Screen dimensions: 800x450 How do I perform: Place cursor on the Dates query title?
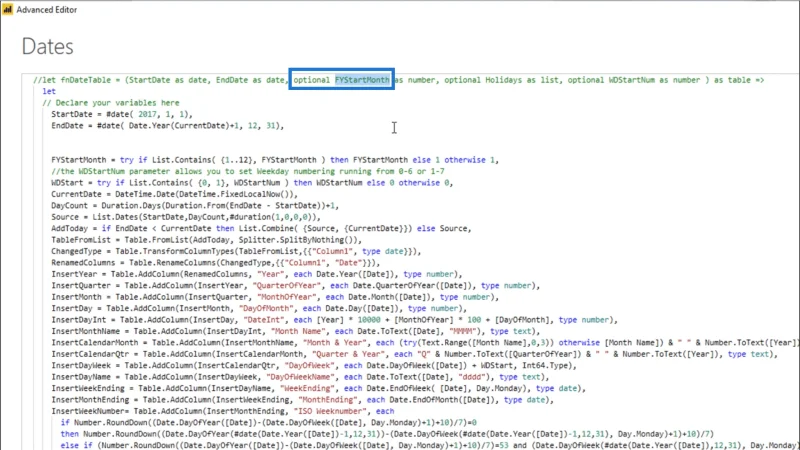click(47, 46)
